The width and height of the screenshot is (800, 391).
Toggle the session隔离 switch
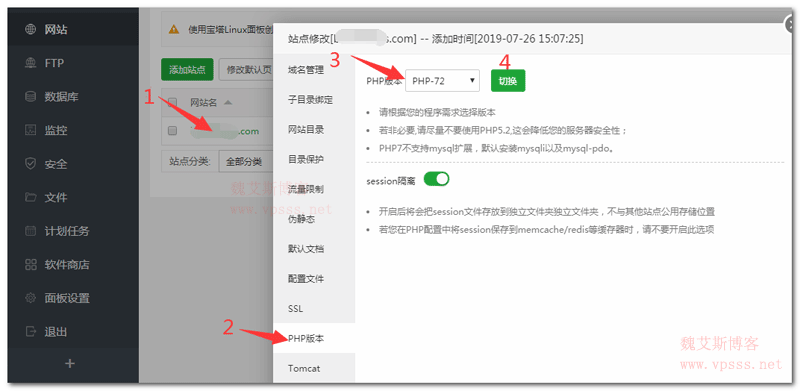pos(436,179)
